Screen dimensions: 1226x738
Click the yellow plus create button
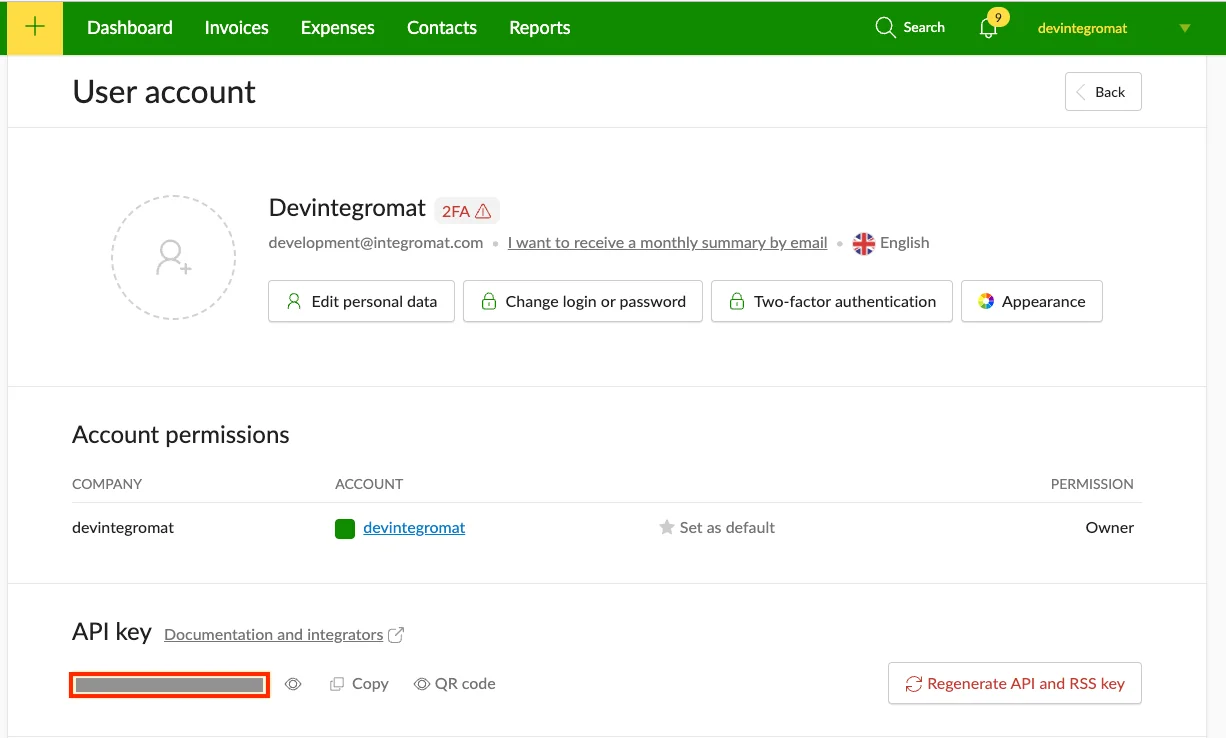[35, 28]
